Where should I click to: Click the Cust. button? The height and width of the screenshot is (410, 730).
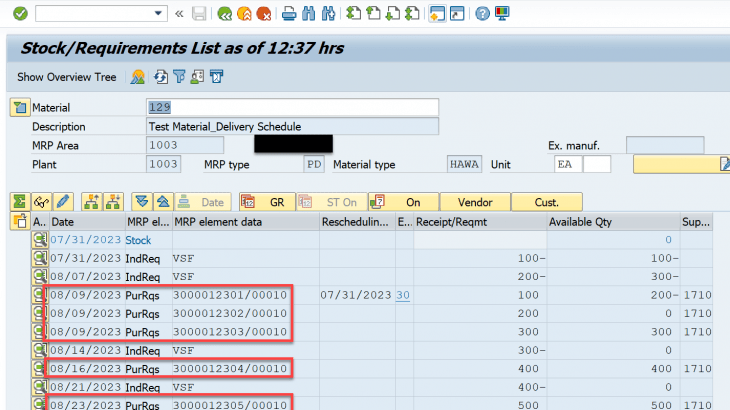(546, 201)
